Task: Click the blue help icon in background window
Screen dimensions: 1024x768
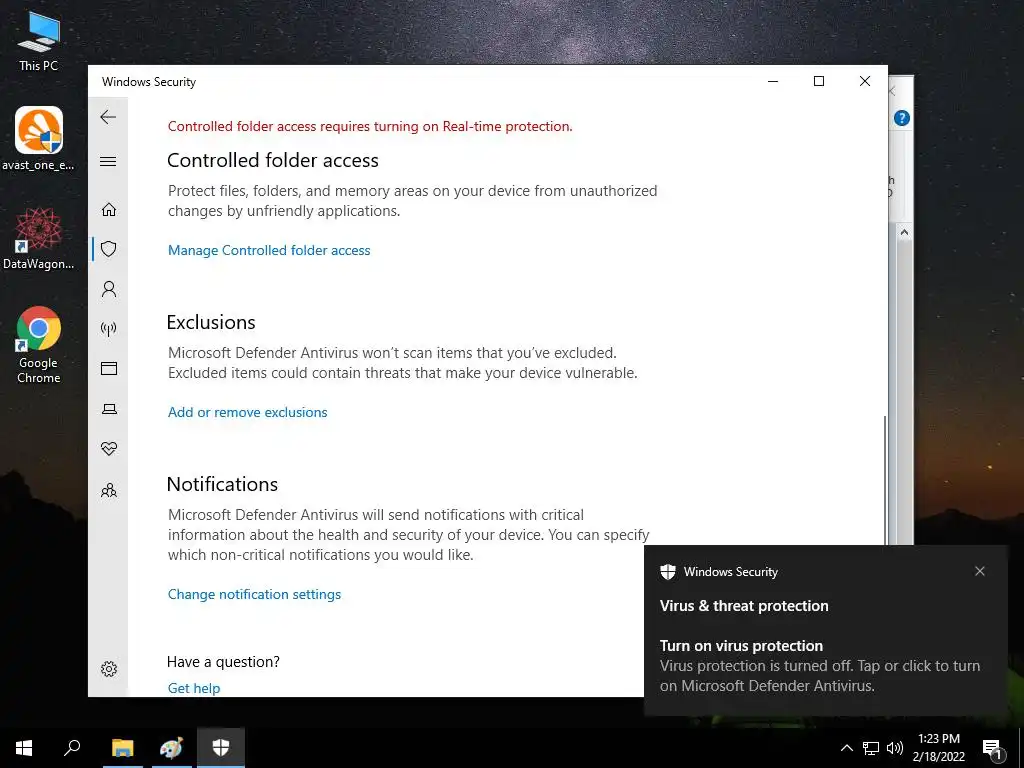Action: tap(902, 118)
